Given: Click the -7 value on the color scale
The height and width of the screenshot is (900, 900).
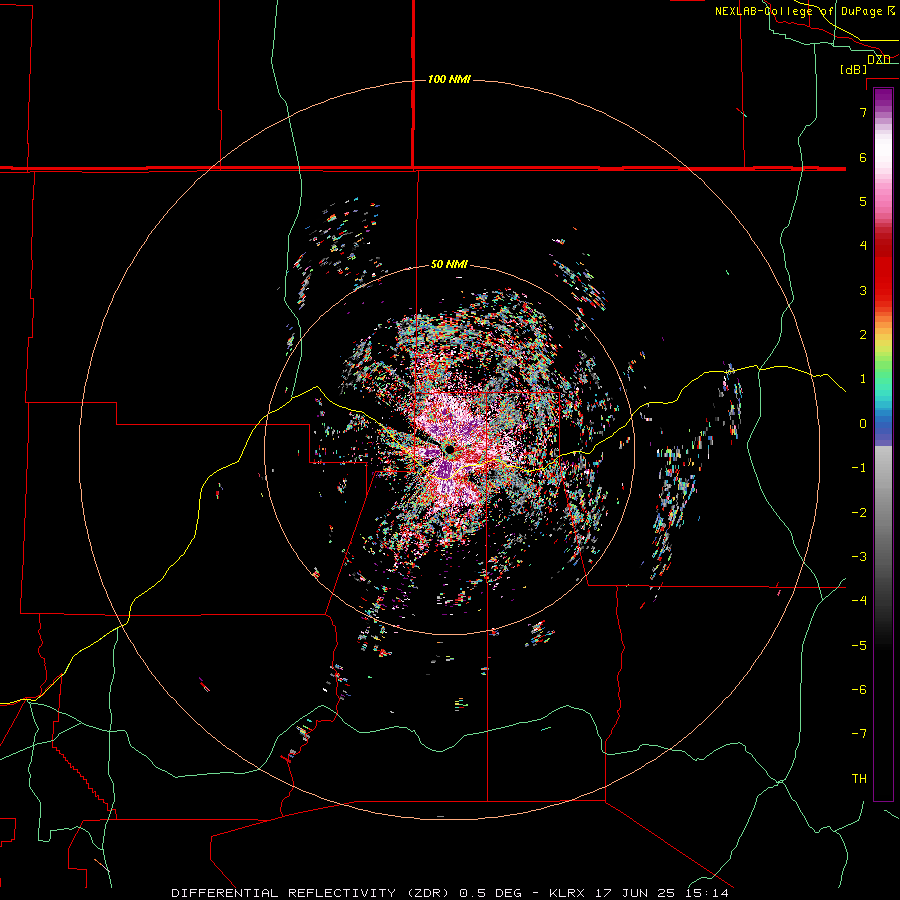Looking at the screenshot, I should coord(859,734).
